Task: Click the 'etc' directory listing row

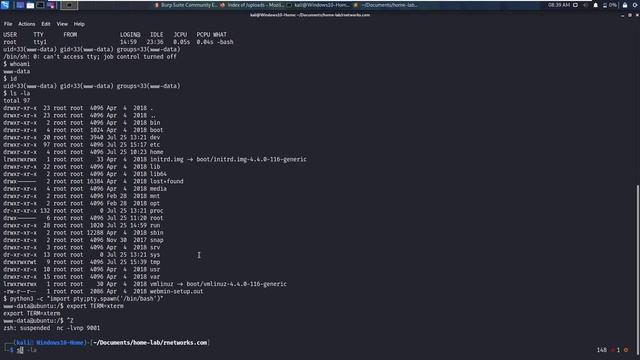Action: (x=82, y=145)
